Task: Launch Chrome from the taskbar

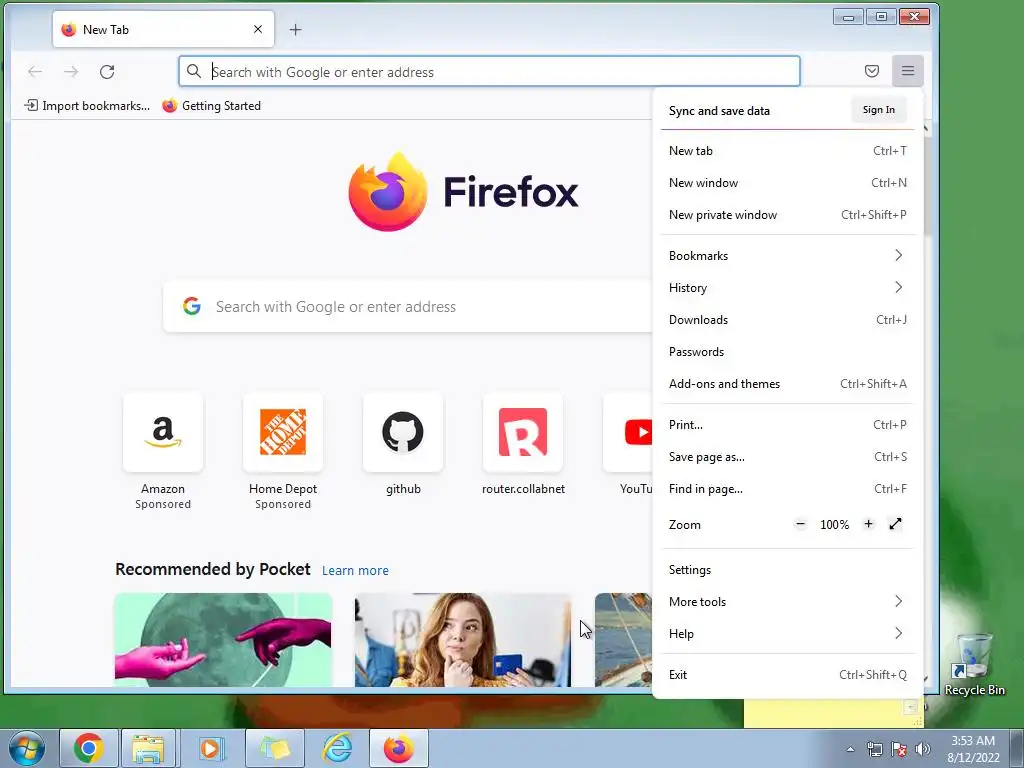Action: (88, 748)
